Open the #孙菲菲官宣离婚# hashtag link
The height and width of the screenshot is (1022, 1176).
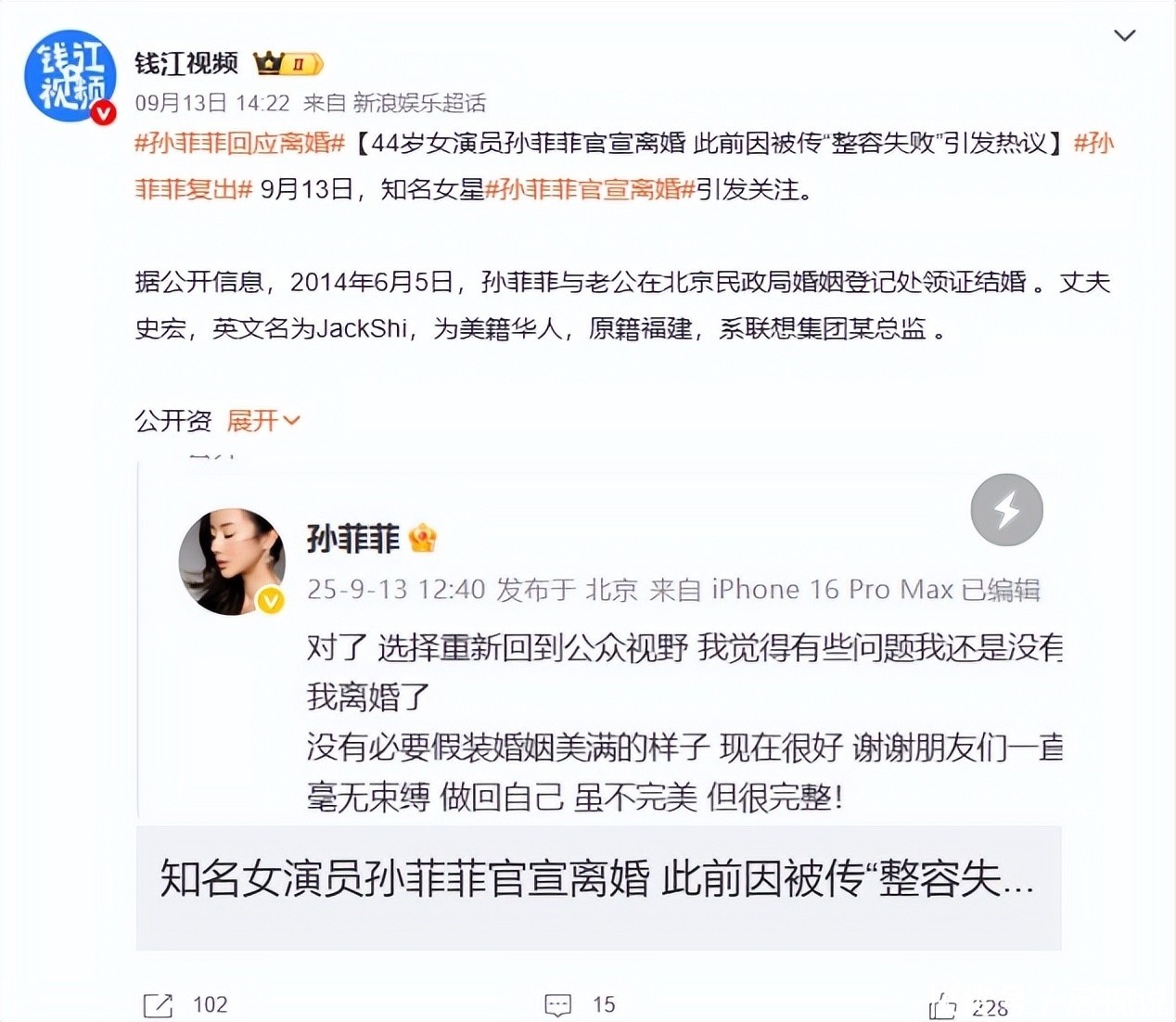point(590,189)
